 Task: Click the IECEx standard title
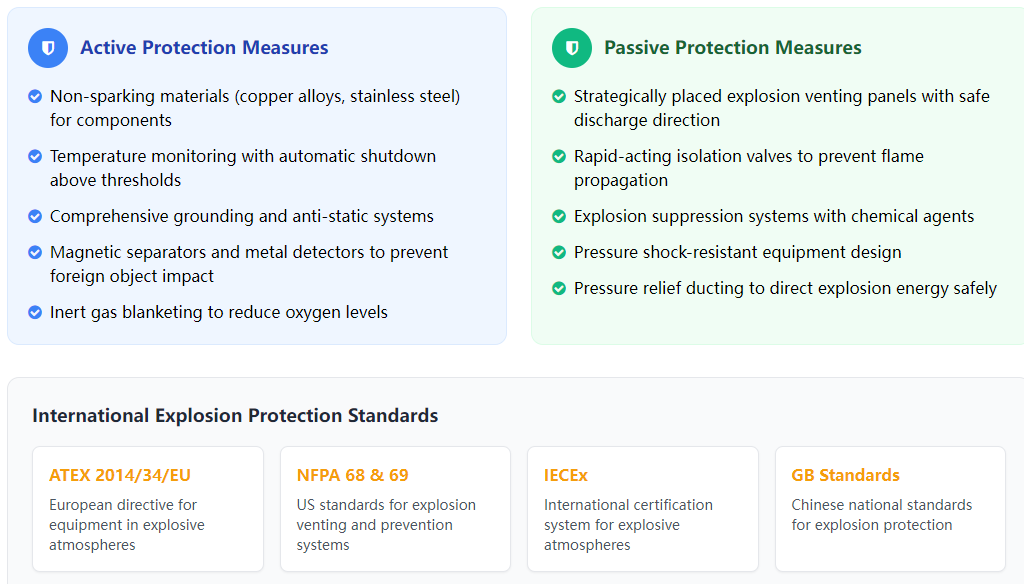(566, 475)
